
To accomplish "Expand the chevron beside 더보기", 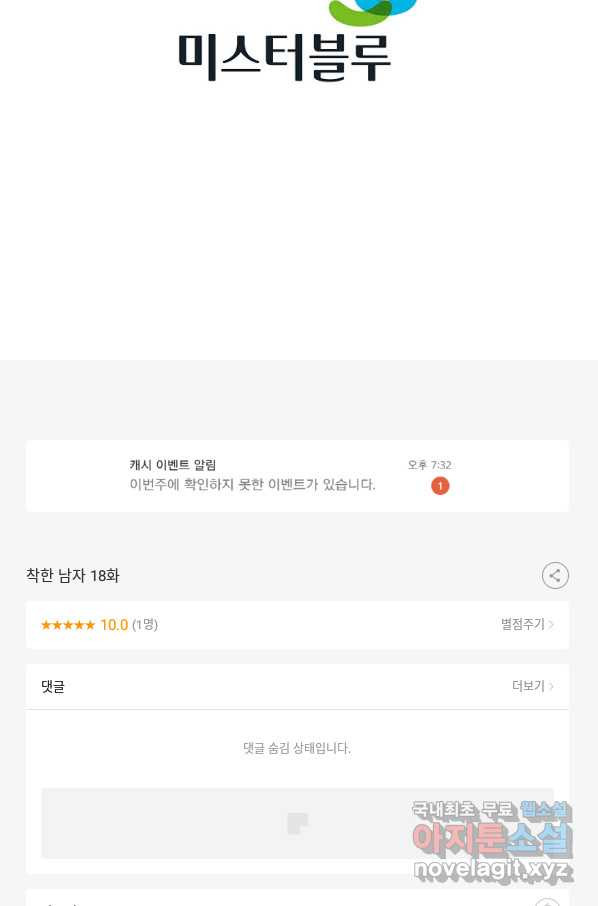I will coord(551,686).
